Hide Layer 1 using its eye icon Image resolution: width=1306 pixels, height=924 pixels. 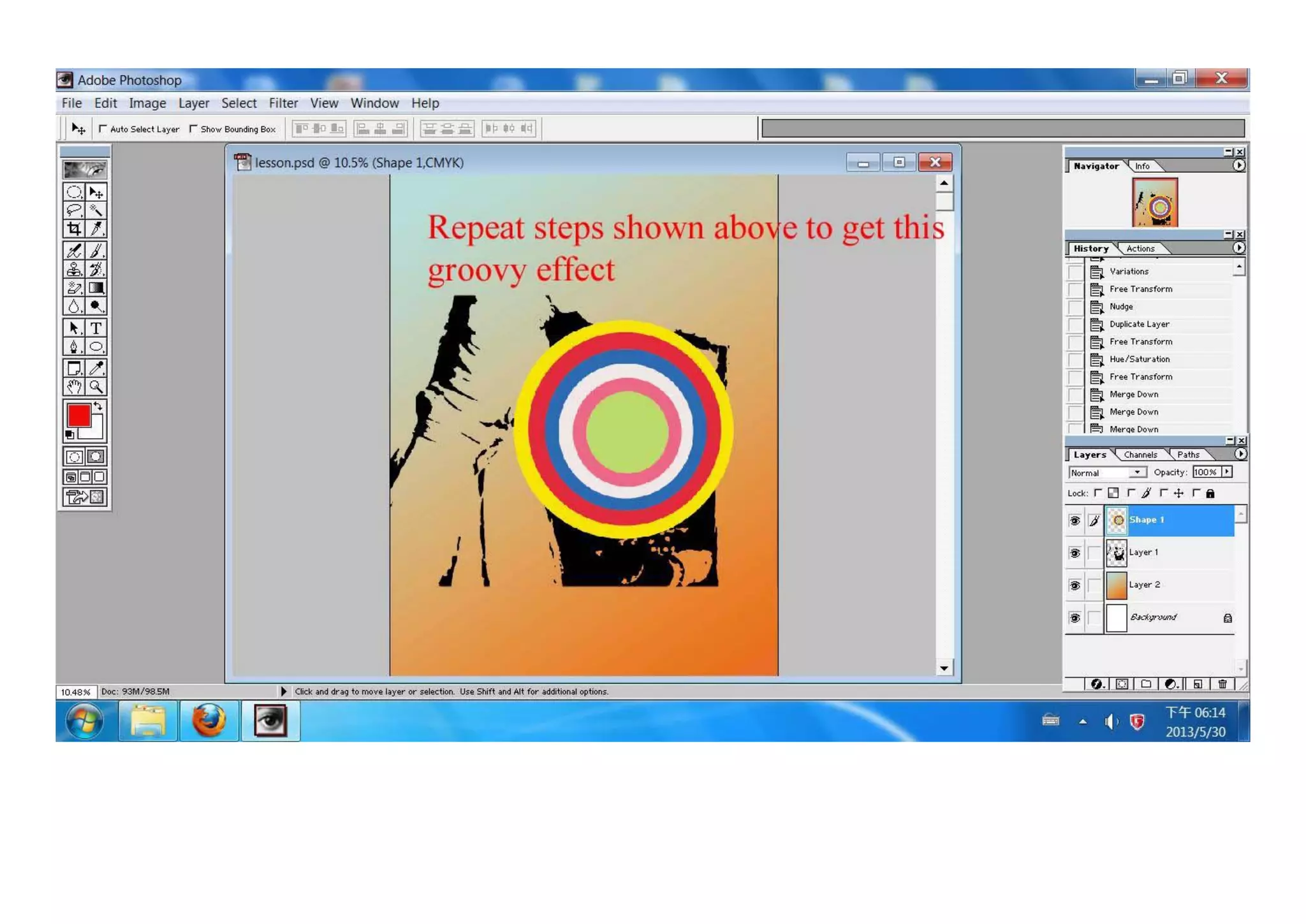click(x=1075, y=553)
